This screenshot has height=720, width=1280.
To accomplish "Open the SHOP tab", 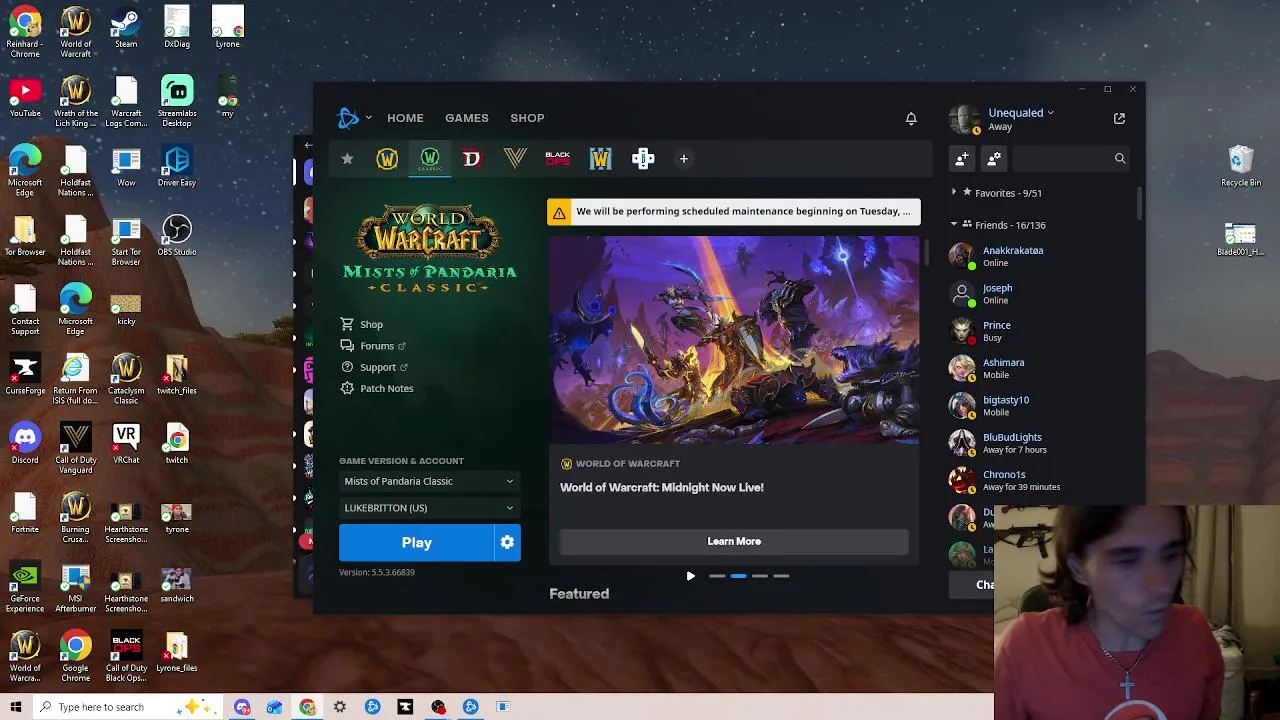I will [x=527, y=118].
